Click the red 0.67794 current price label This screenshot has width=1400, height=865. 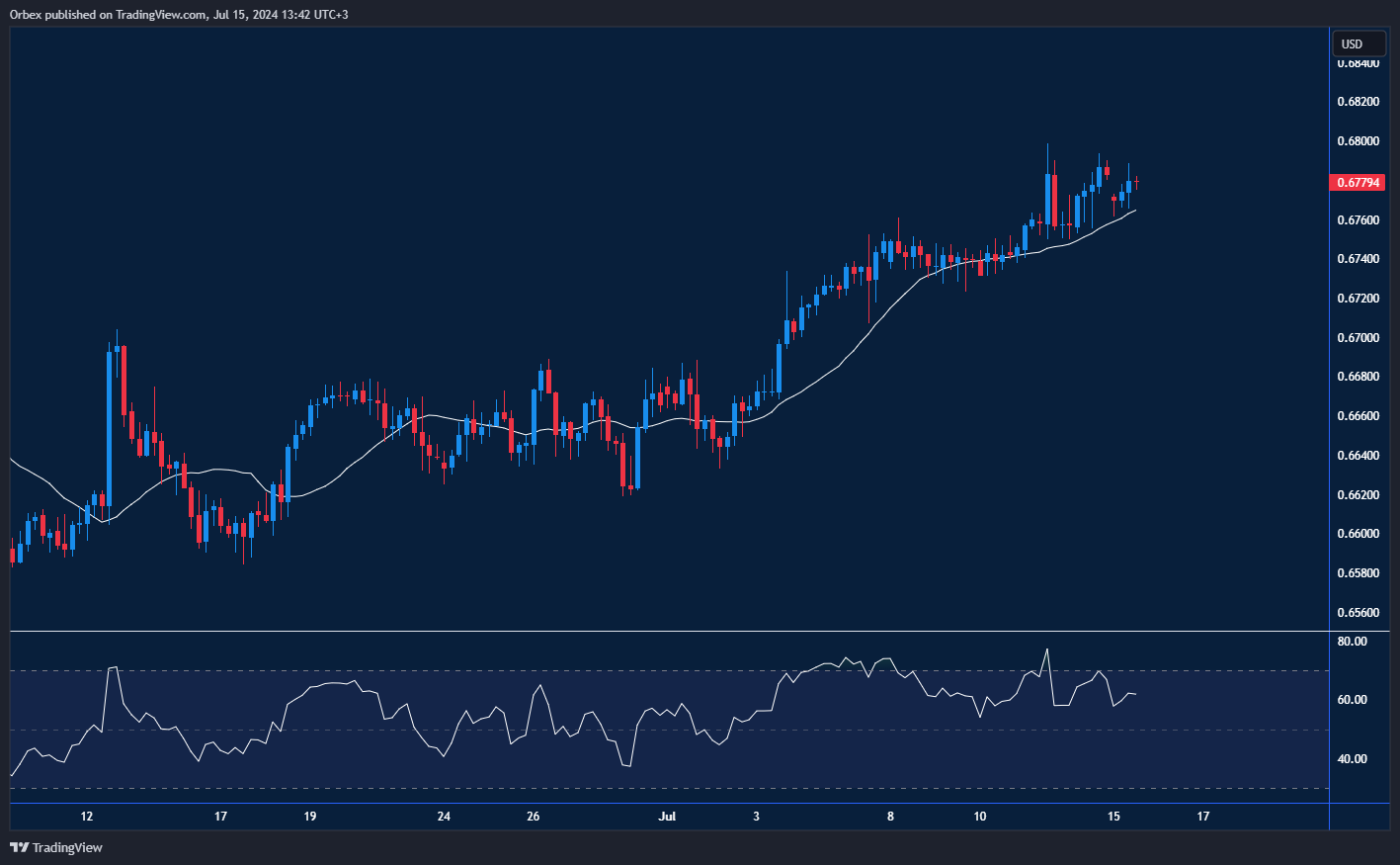pyautogui.click(x=1359, y=183)
